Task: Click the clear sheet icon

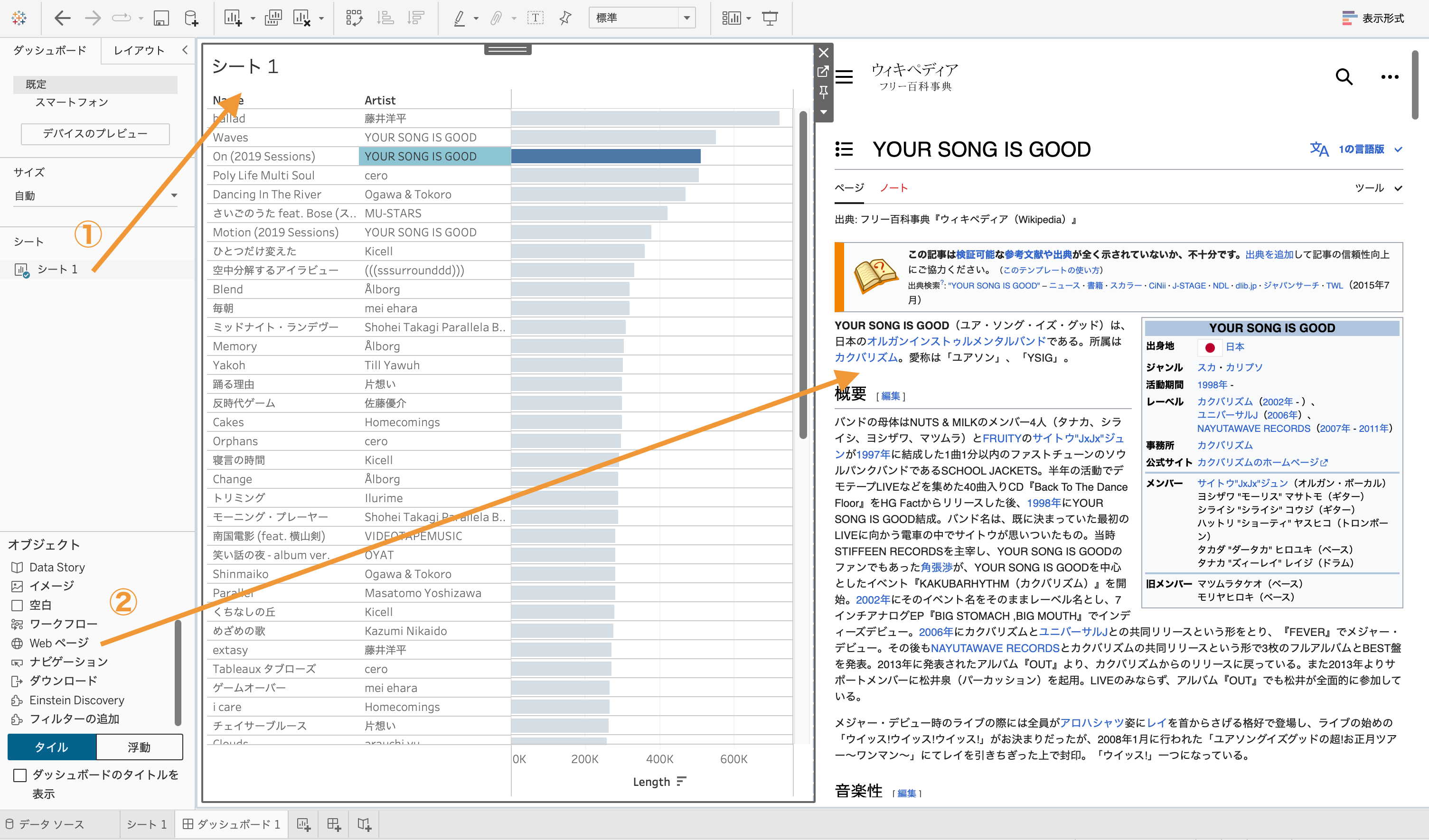Action: click(x=301, y=18)
